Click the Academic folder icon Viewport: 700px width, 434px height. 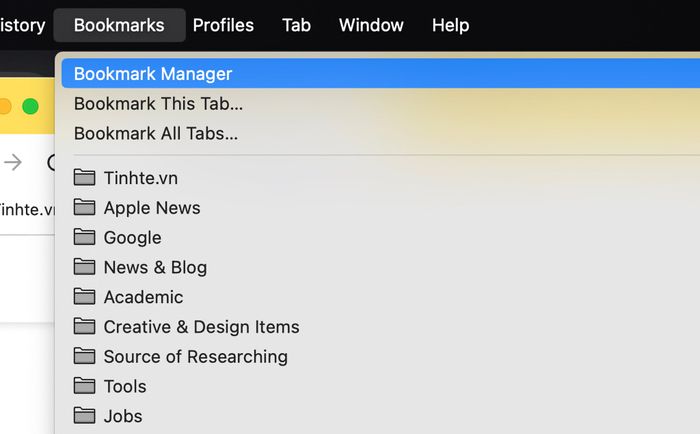point(84,297)
